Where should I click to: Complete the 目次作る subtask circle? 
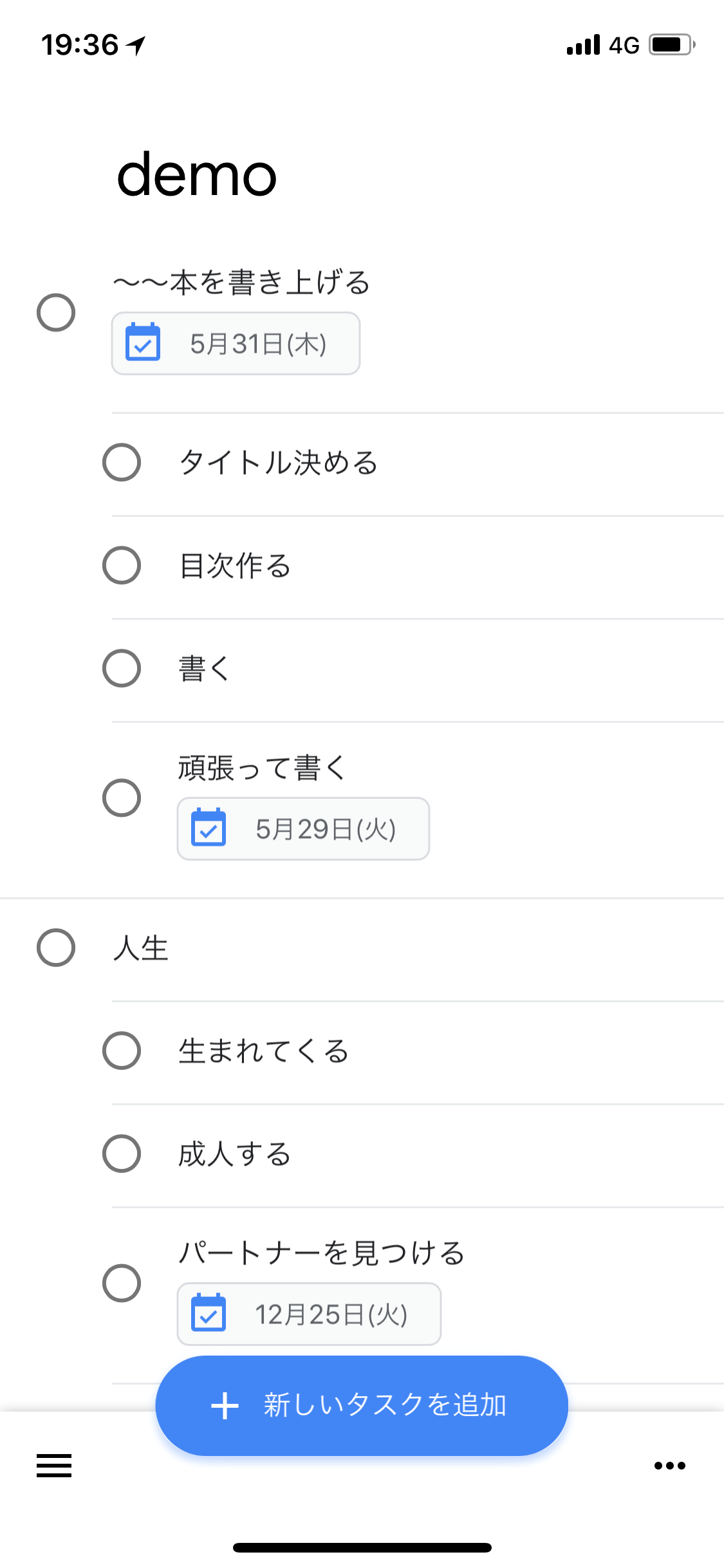click(x=122, y=565)
